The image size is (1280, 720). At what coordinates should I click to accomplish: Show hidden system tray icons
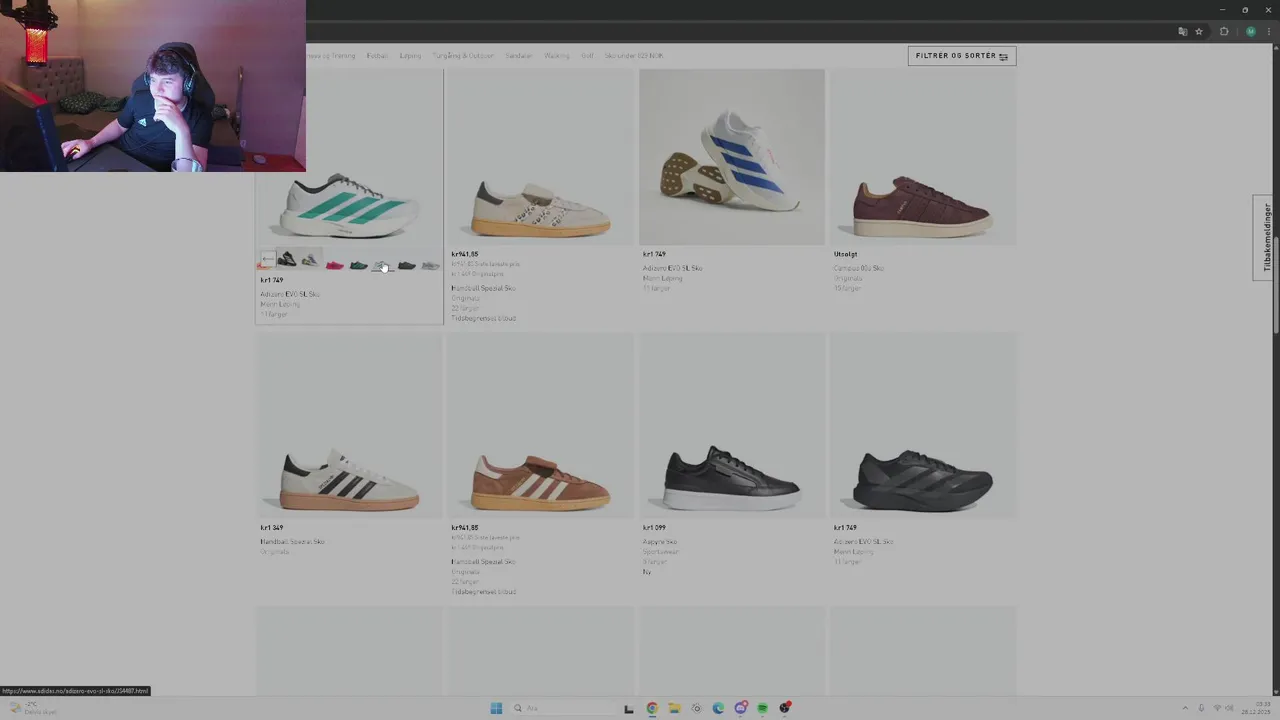[1185, 708]
